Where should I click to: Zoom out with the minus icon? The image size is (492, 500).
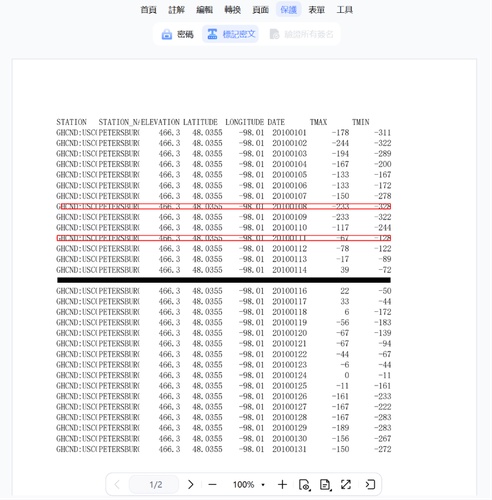(x=212, y=484)
